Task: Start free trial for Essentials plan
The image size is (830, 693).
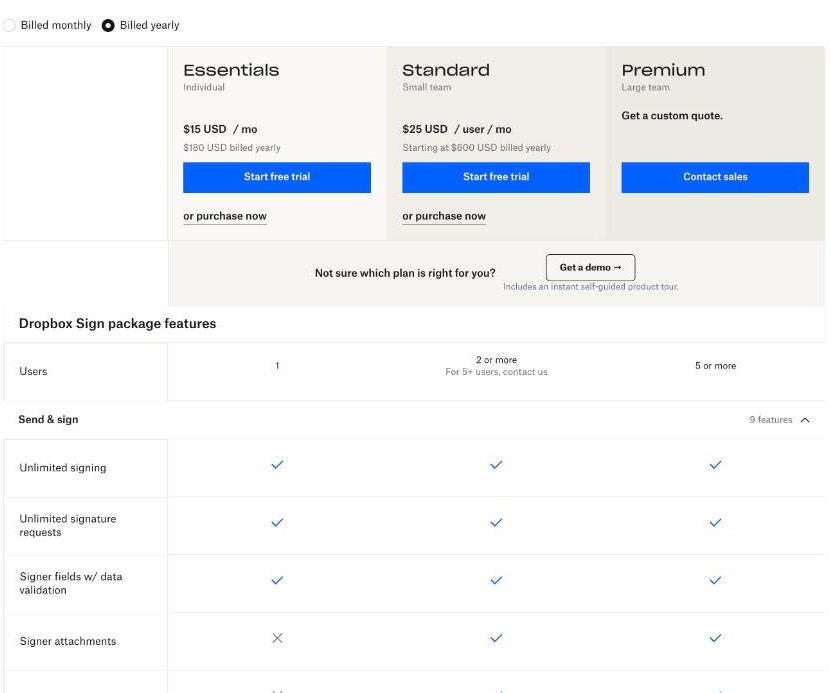Action: (x=277, y=177)
